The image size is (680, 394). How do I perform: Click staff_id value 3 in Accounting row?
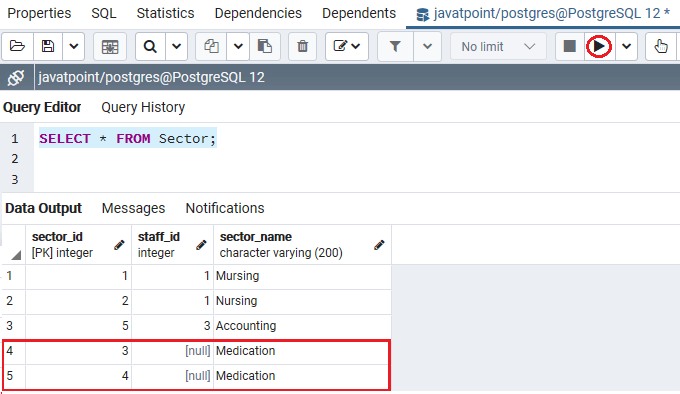coord(173,326)
